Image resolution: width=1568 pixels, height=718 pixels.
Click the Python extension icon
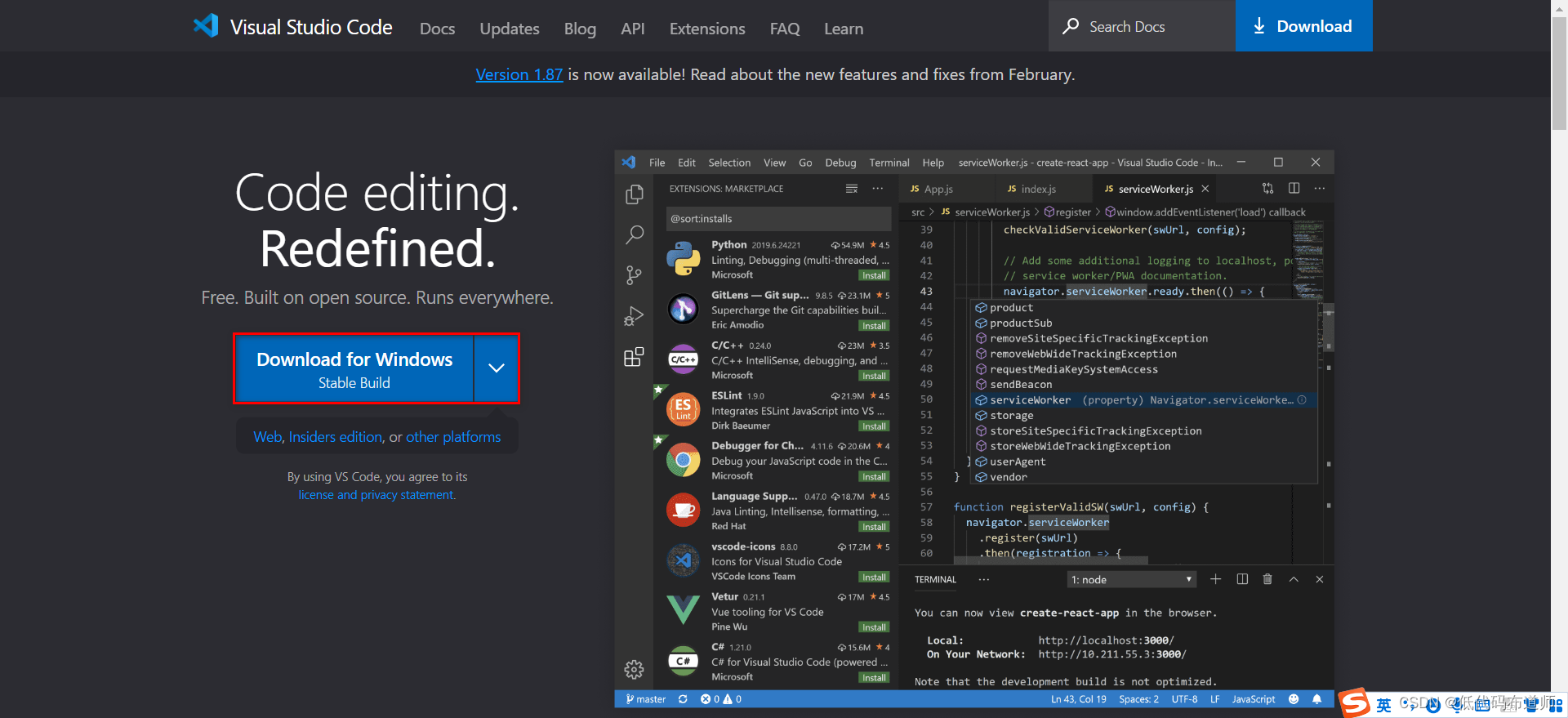tap(684, 259)
